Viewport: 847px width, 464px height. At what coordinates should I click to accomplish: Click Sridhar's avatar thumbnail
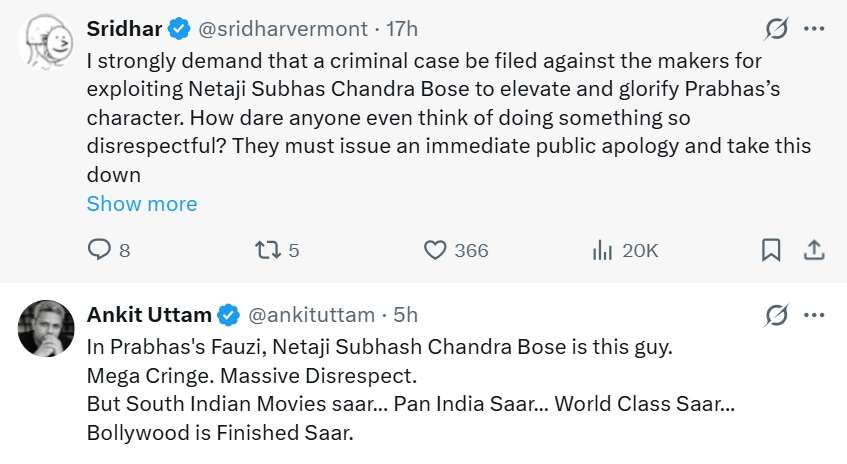point(46,43)
